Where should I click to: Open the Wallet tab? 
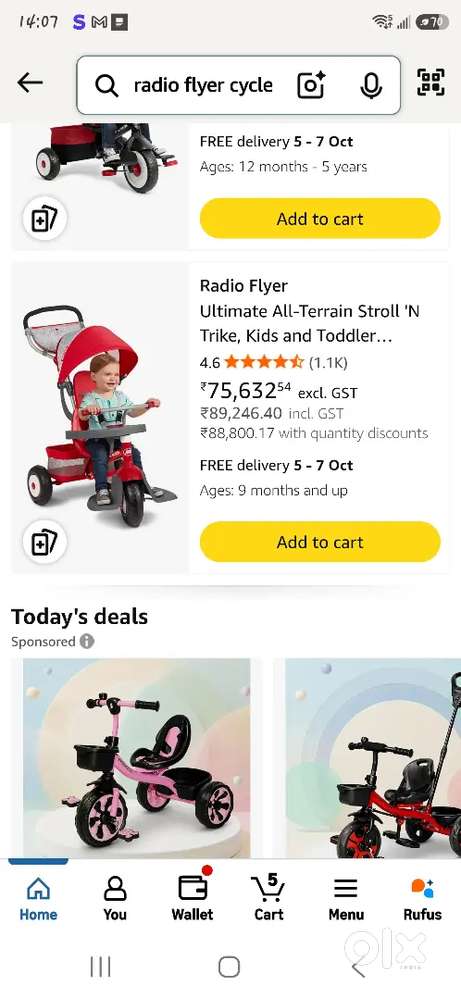coord(192,899)
